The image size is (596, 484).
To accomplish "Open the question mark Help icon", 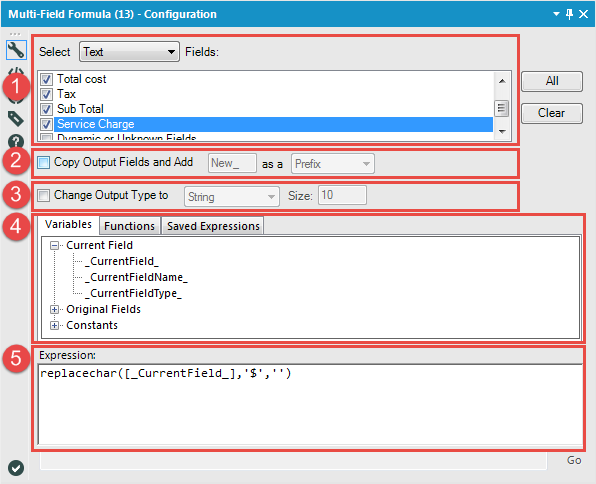I will point(16,141).
